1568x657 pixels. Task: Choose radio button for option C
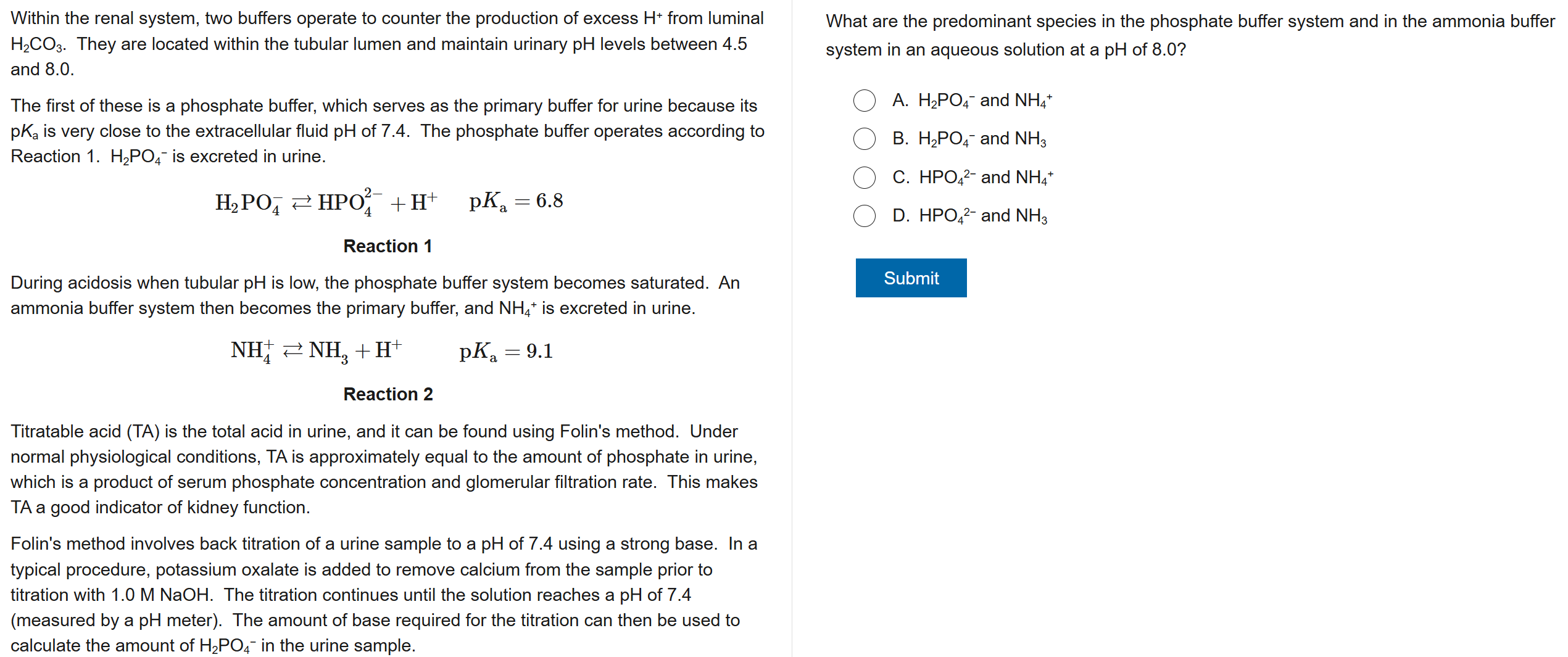[864, 178]
